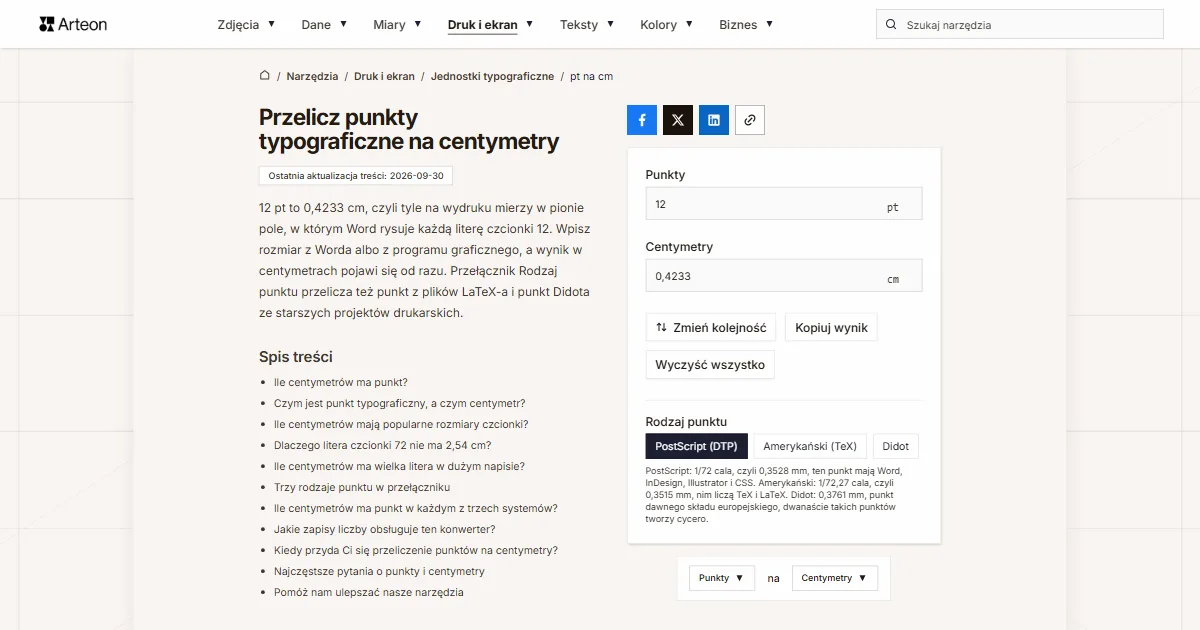This screenshot has width=1200, height=630.
Task: Open the Miary menu
Action: click(397, 24)
